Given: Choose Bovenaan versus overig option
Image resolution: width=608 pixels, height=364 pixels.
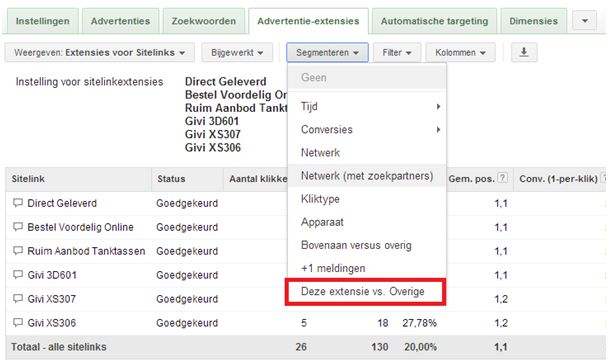Looking at the screenshot, I should [x=367, y=245].
